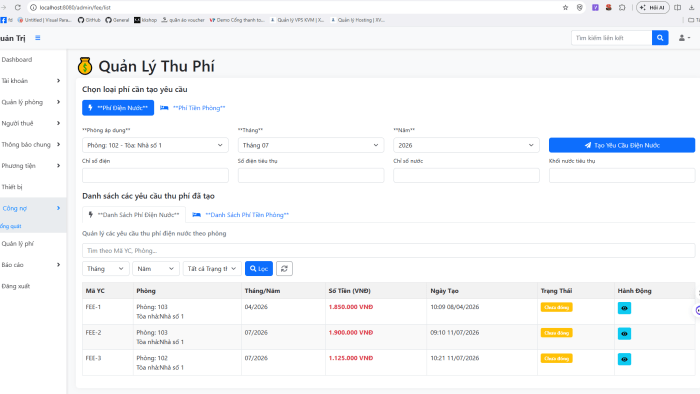Viewport: 700px width, 394px height.
Task: Click the shield icon in address bar
Action: 579,7
